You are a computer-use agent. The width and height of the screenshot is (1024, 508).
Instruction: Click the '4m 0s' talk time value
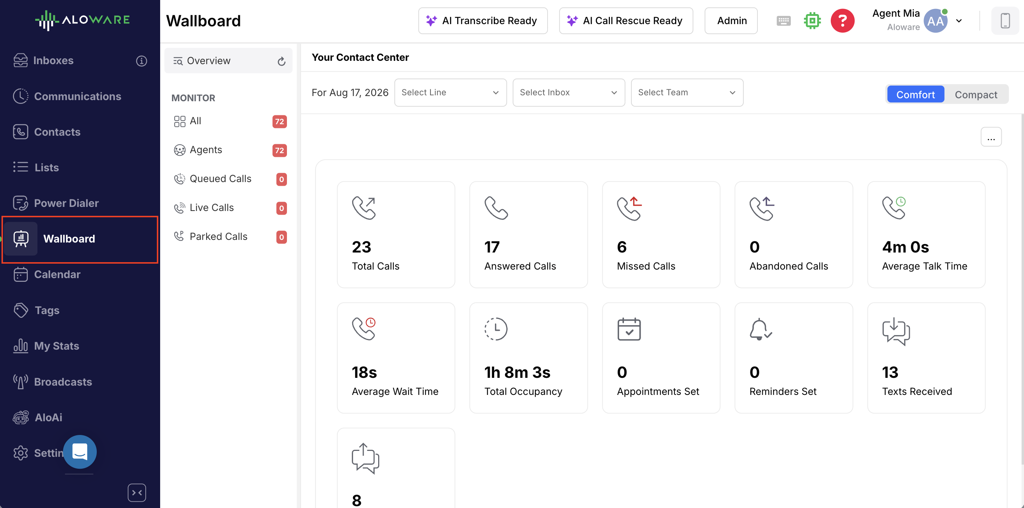[x=905, y=247]
